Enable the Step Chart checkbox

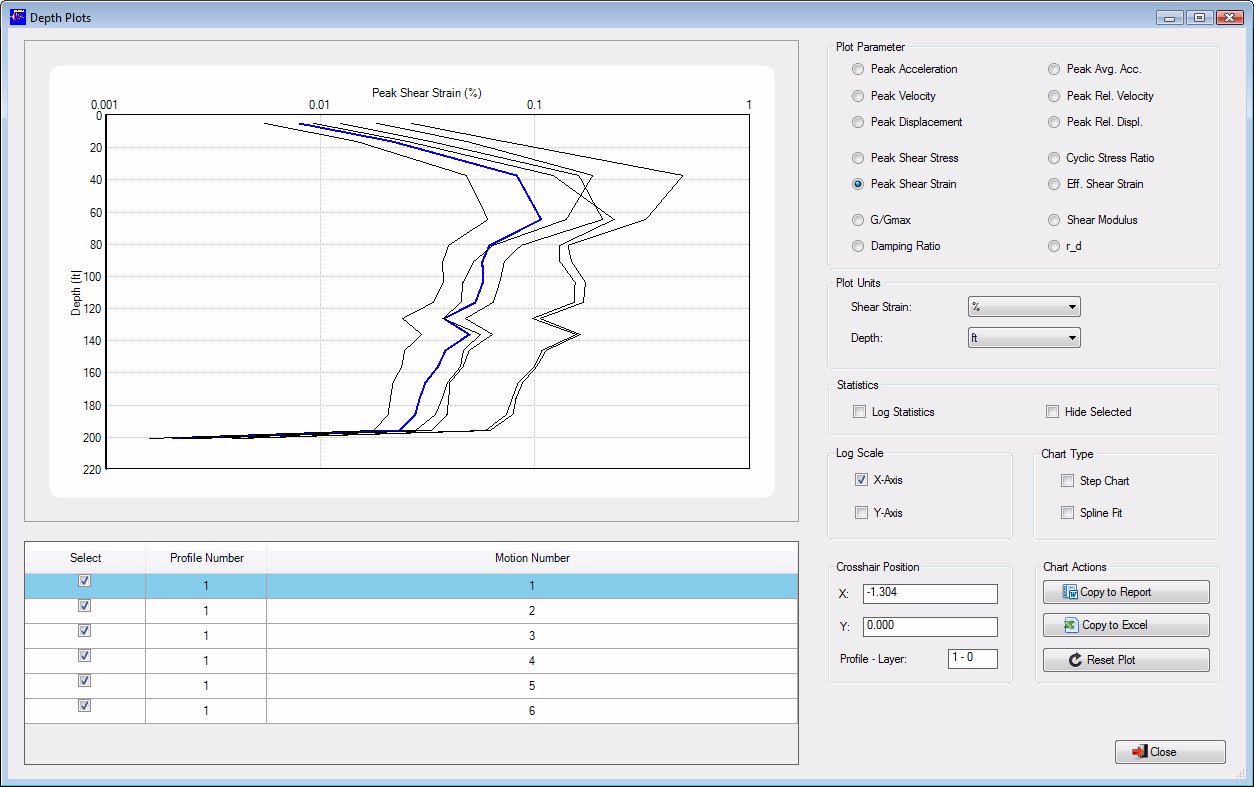pyautogui.click(x=1067, y=481)
